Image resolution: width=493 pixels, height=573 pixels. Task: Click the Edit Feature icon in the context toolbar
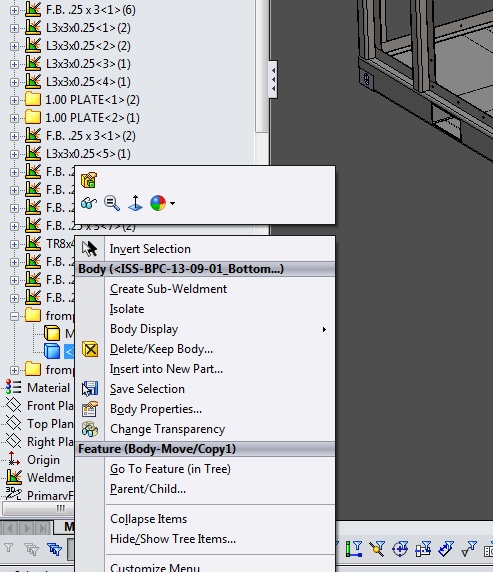[x=89, y=180]
